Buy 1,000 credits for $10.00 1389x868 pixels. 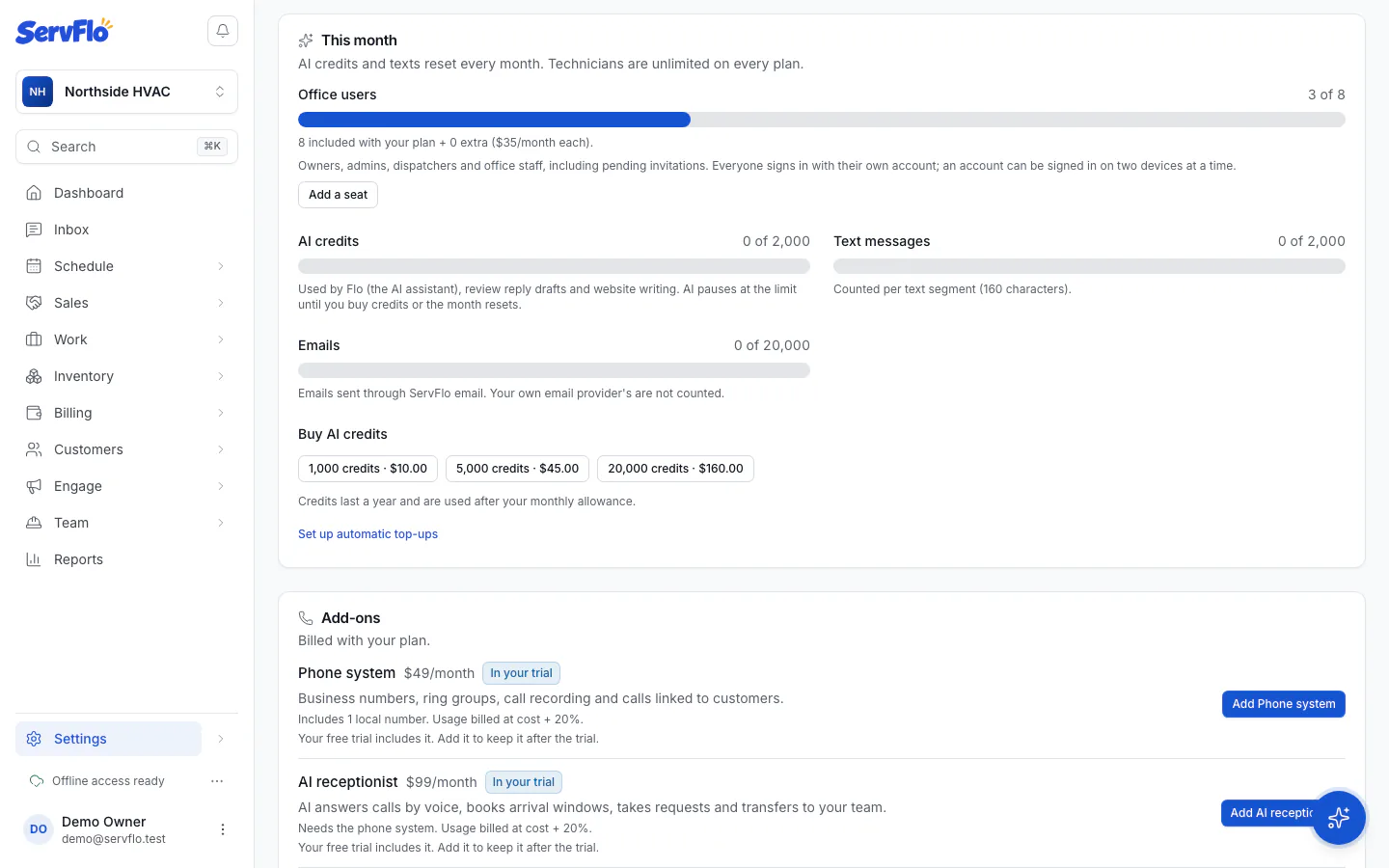click(x=368, y=469)
